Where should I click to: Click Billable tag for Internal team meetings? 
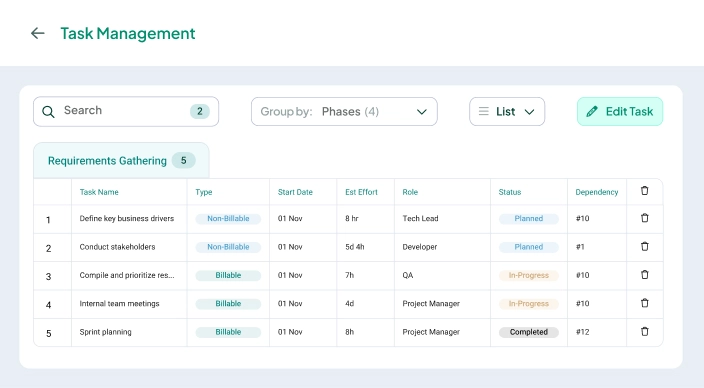[x=228, y=304]
